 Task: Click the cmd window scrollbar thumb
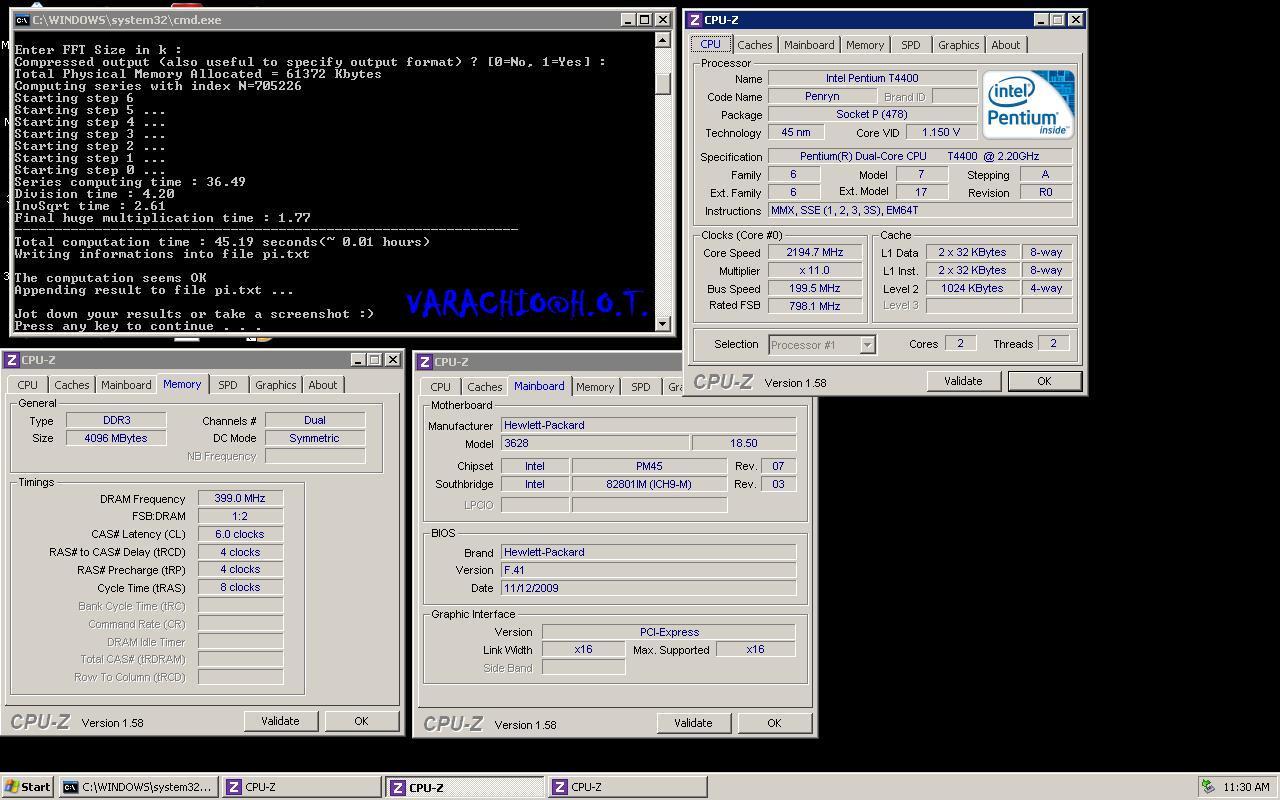coord(662,84)
